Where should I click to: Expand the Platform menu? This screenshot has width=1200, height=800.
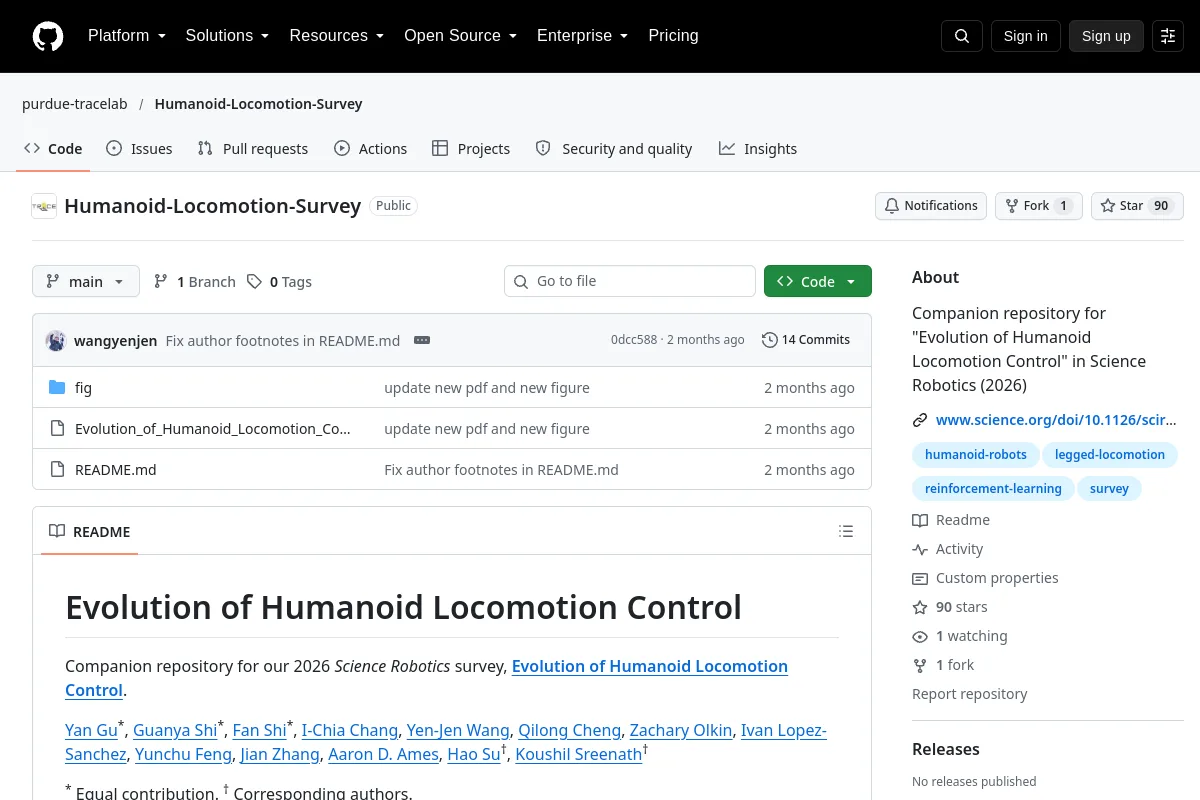[127, 36]
